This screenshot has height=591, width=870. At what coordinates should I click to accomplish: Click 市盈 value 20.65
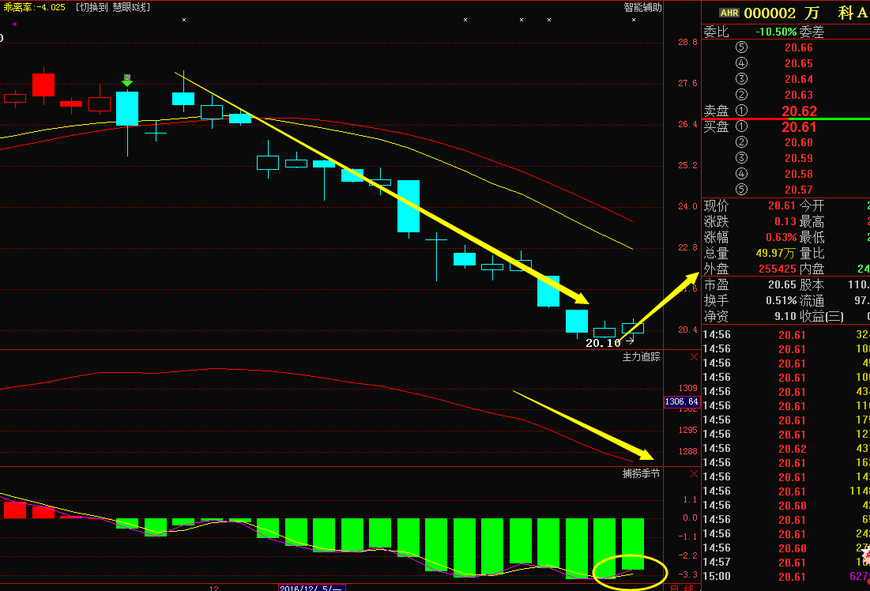pos(782,285)
